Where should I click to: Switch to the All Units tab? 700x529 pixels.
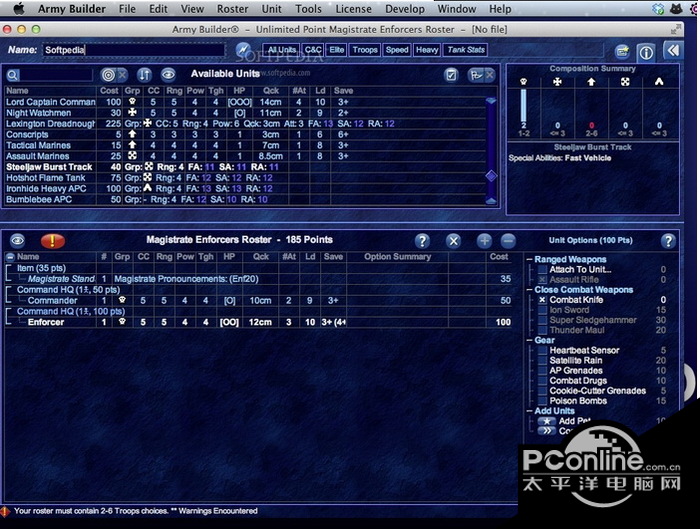click(282, 50)
